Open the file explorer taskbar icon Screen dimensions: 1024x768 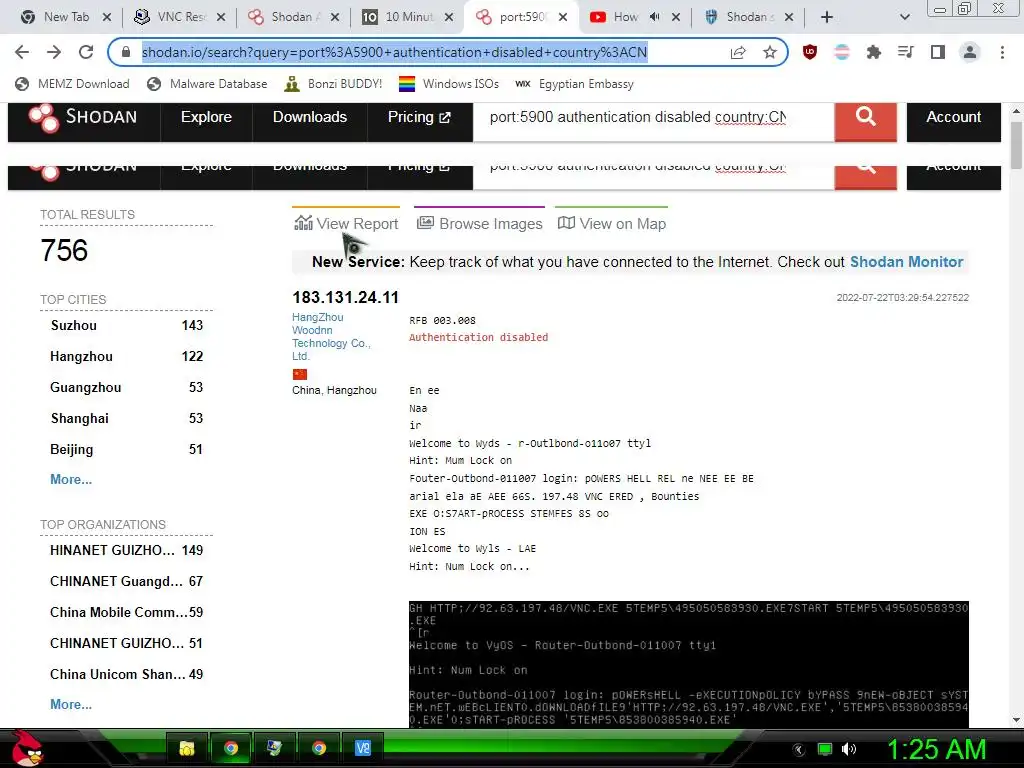pyautogui.click(x=187, y=748)
